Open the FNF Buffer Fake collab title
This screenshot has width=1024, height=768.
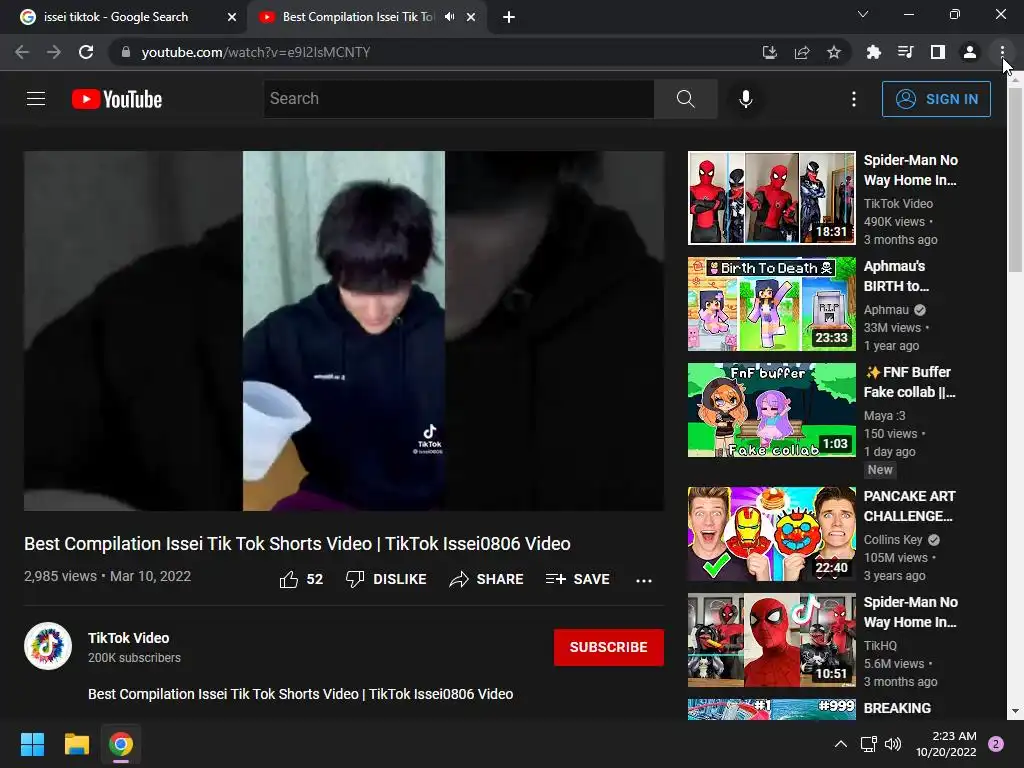tap(909, 382)
